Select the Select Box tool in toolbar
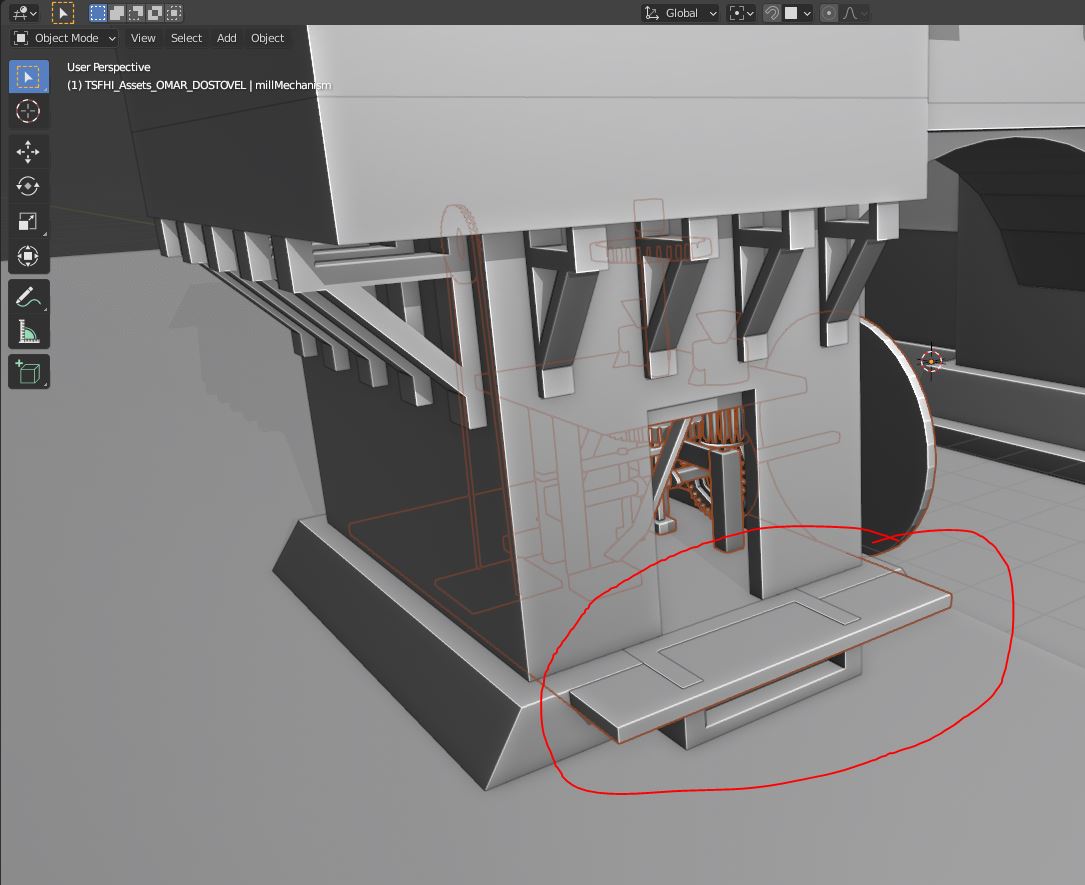The width and height of the screenshot is (1085, 885). coord(28,77)
